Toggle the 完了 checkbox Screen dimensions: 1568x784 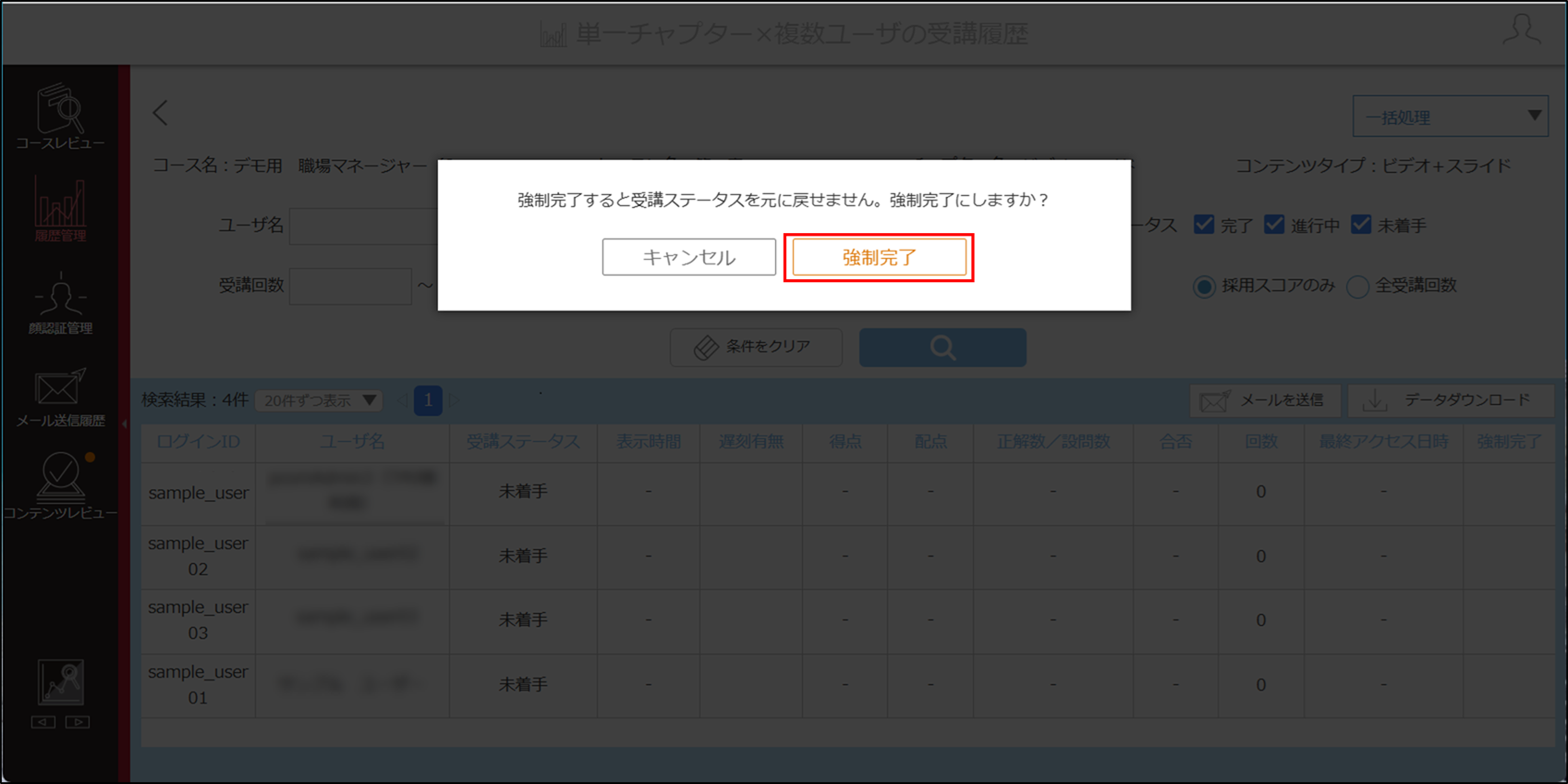(x=1203, y=225)
